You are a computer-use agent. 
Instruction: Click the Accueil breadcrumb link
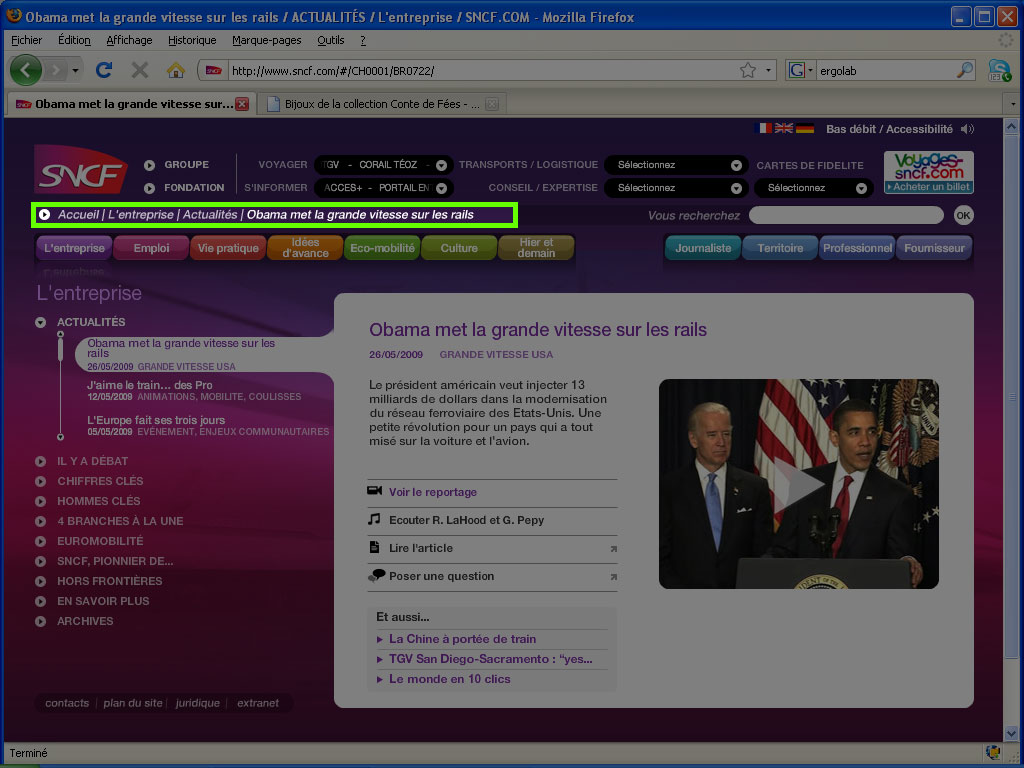tap(78, 214)
